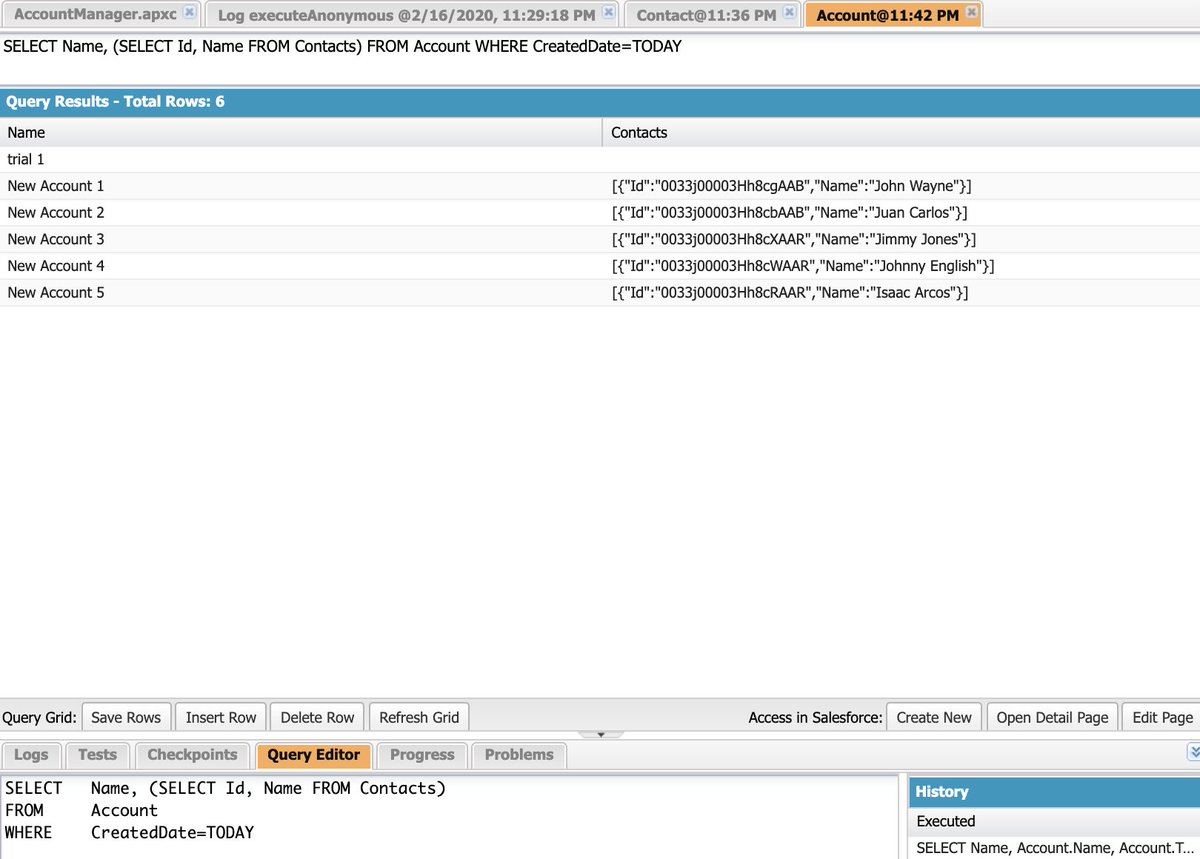Click the Create New button

pos(934,717)
